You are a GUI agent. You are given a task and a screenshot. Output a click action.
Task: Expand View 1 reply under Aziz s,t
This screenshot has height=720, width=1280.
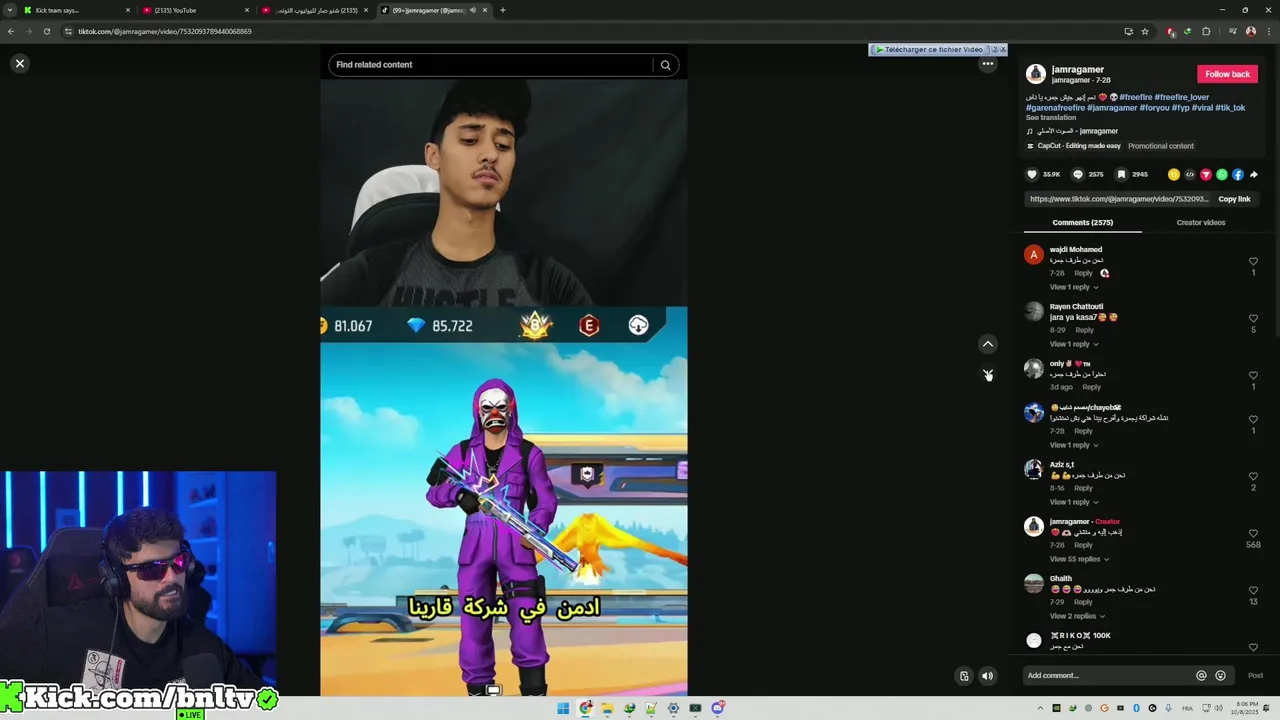click(x=1073, y=502)
